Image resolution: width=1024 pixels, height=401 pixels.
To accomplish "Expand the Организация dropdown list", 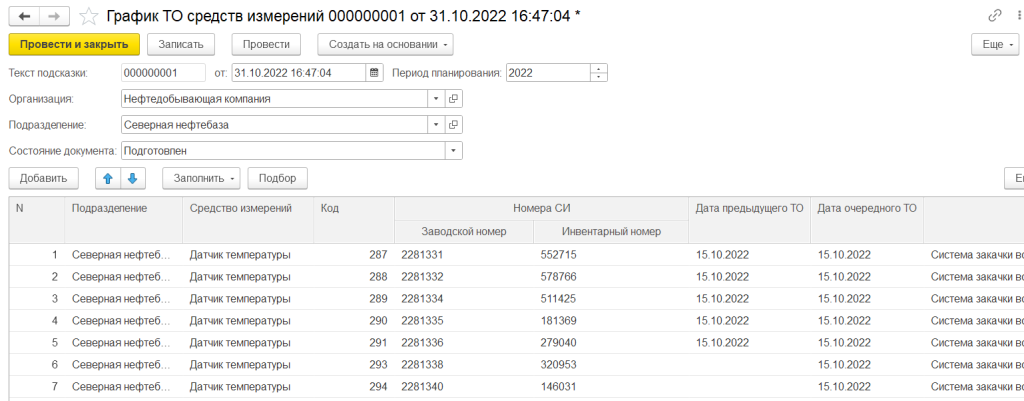I will [x=435, y=99].
